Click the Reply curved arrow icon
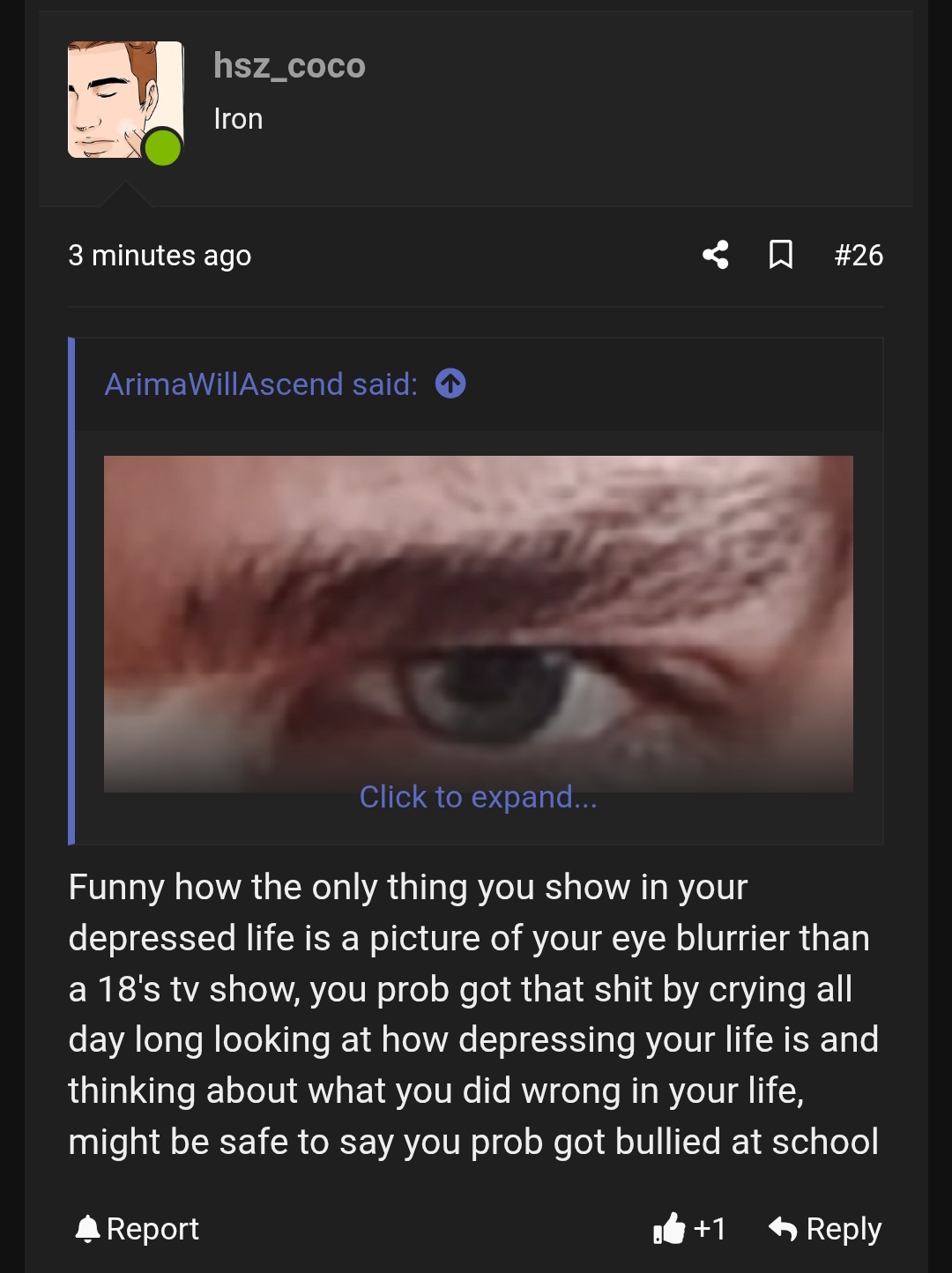Screen dimensions: 952x1273 (783, 1228)
